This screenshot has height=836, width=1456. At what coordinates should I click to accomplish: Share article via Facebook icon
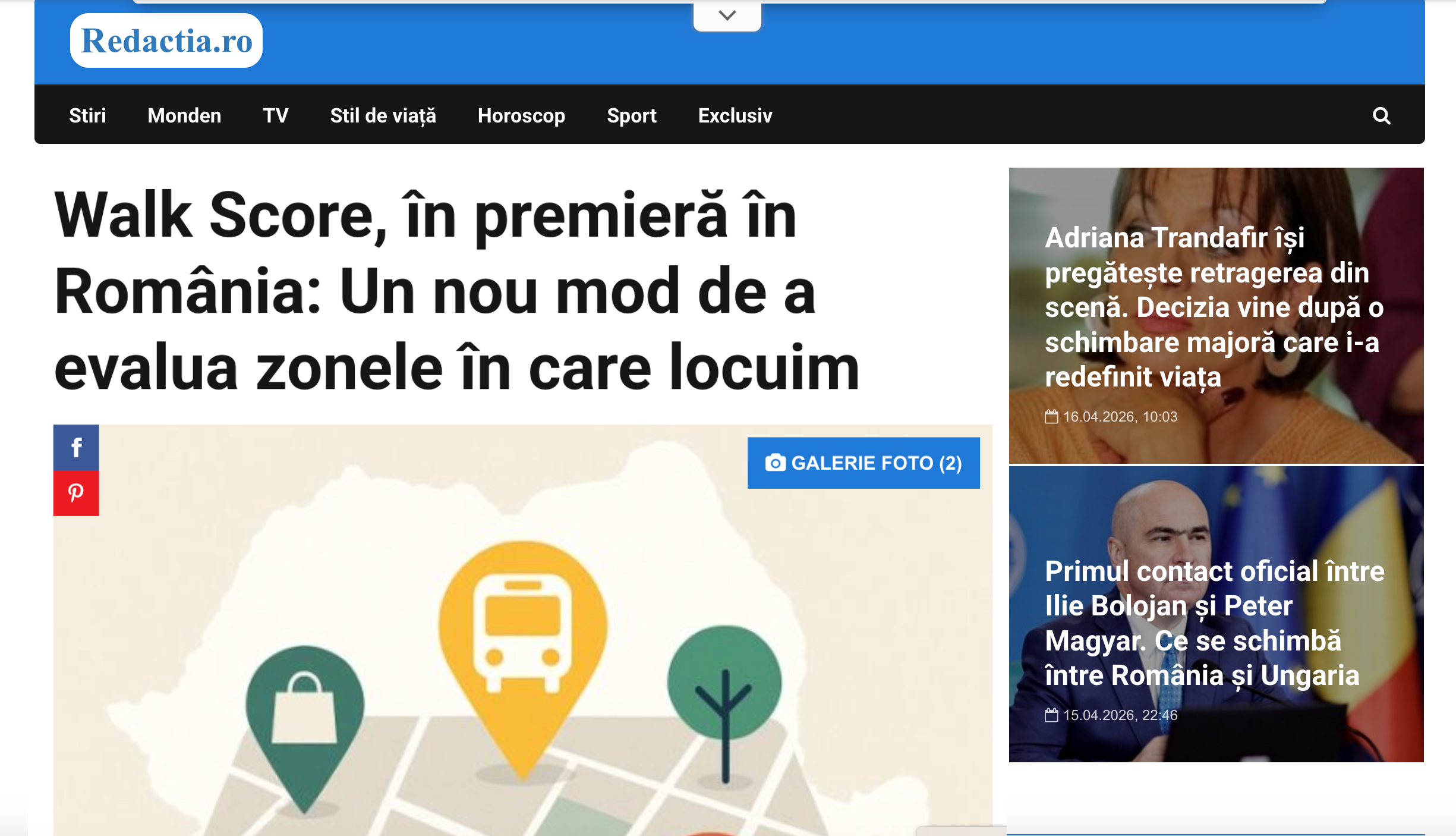[x=76, y=447]
